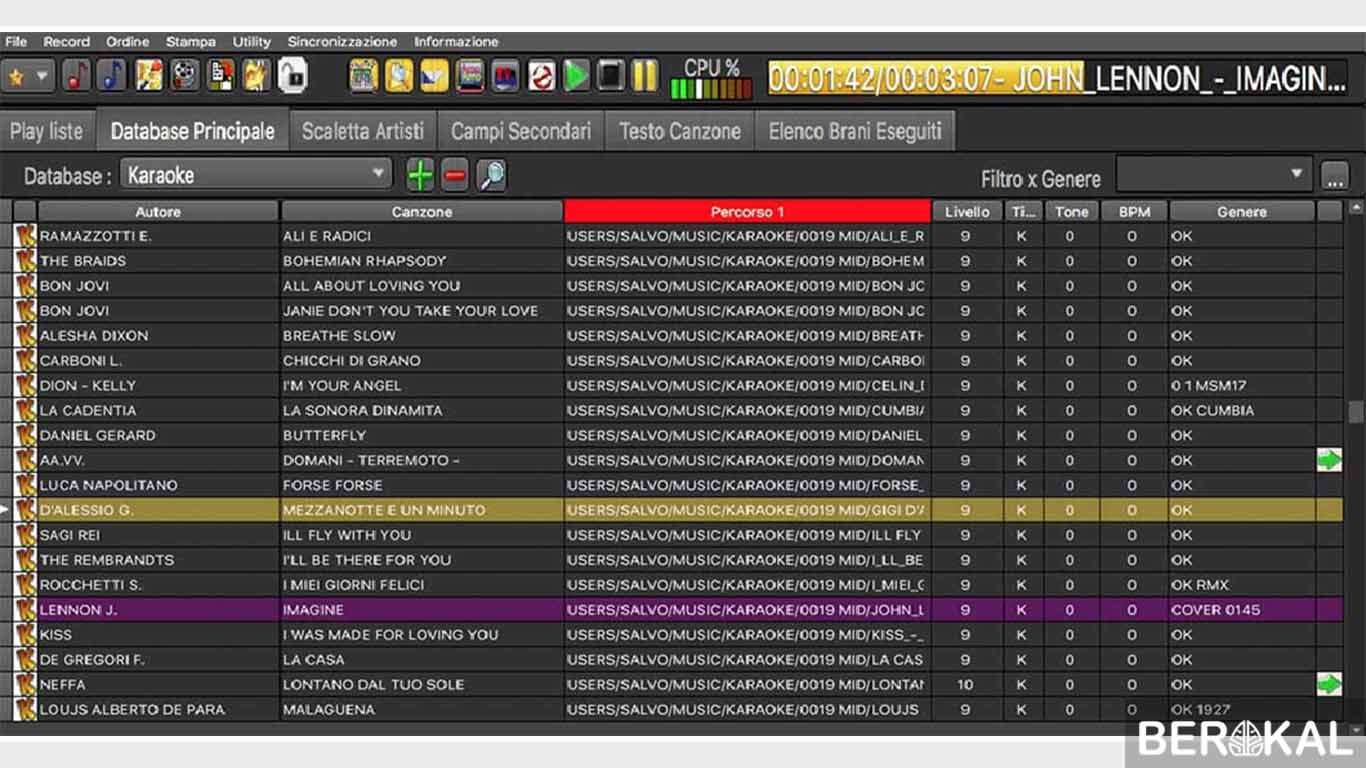This screenshot has height=768, width=1366.
Task: Click the red minus remove button
Action: [x=455, y=176]
